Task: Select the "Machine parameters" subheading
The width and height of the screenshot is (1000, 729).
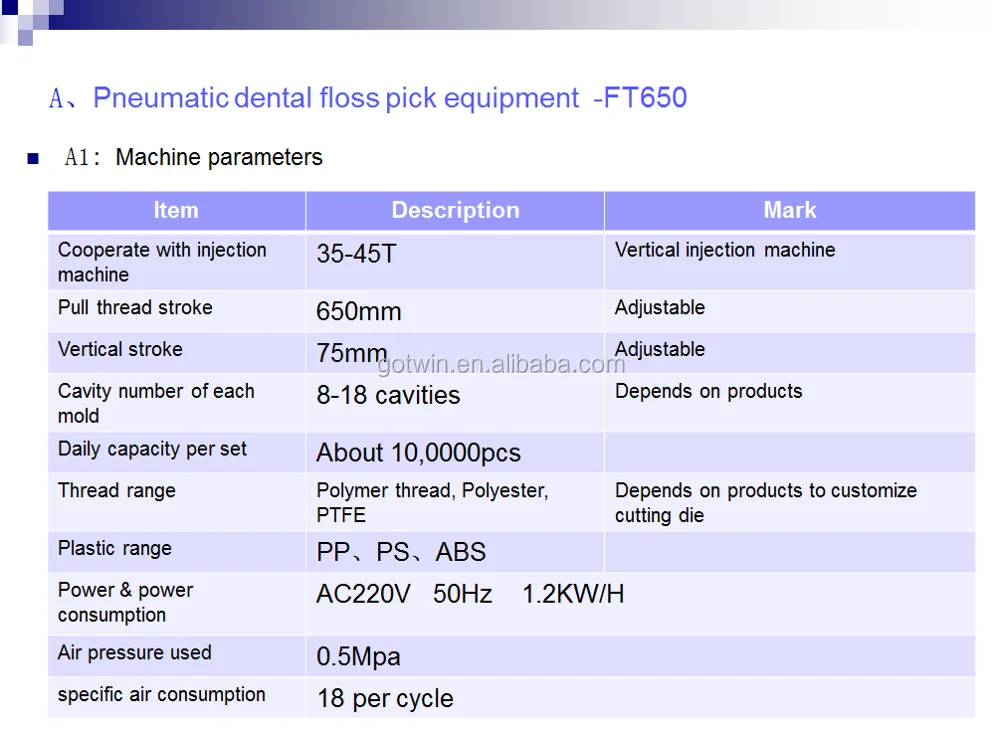Action: [219, 158]
